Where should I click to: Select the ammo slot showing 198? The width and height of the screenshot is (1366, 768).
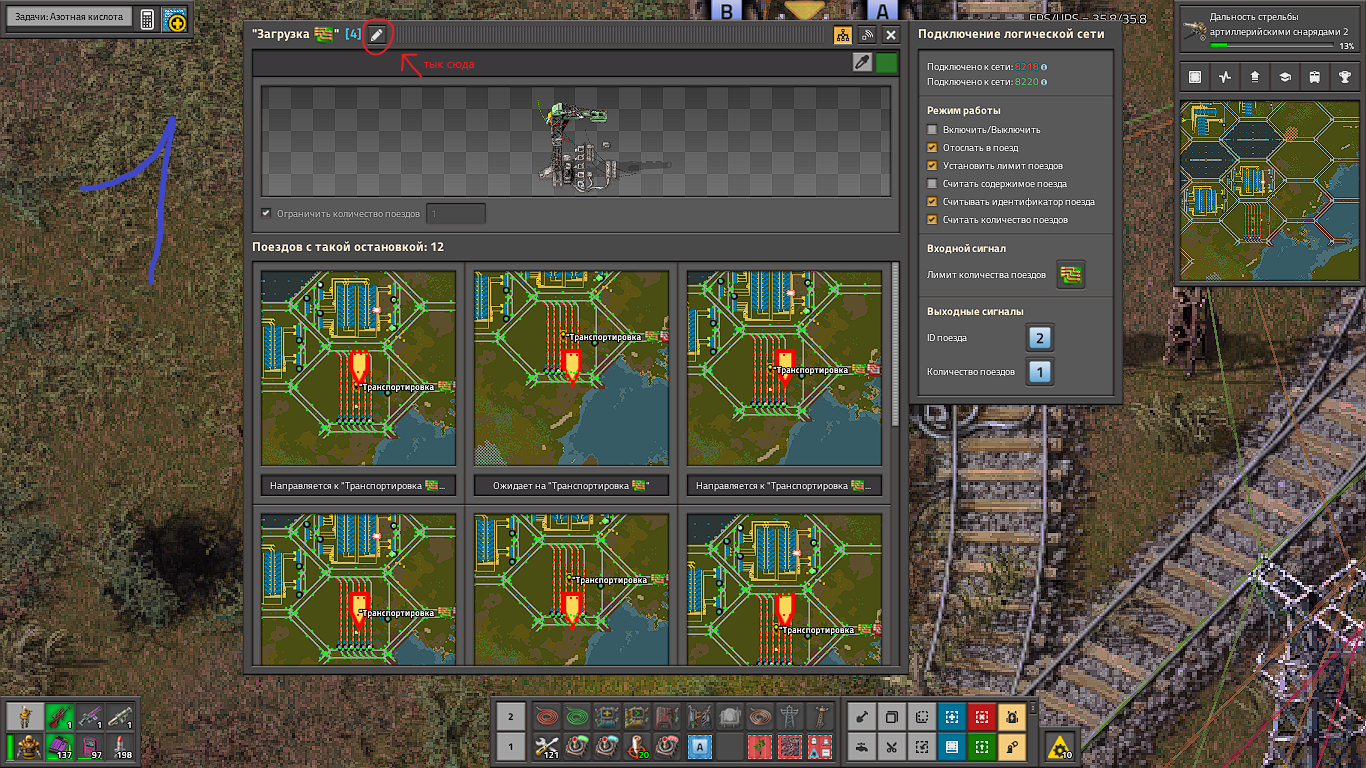[120, 746]
